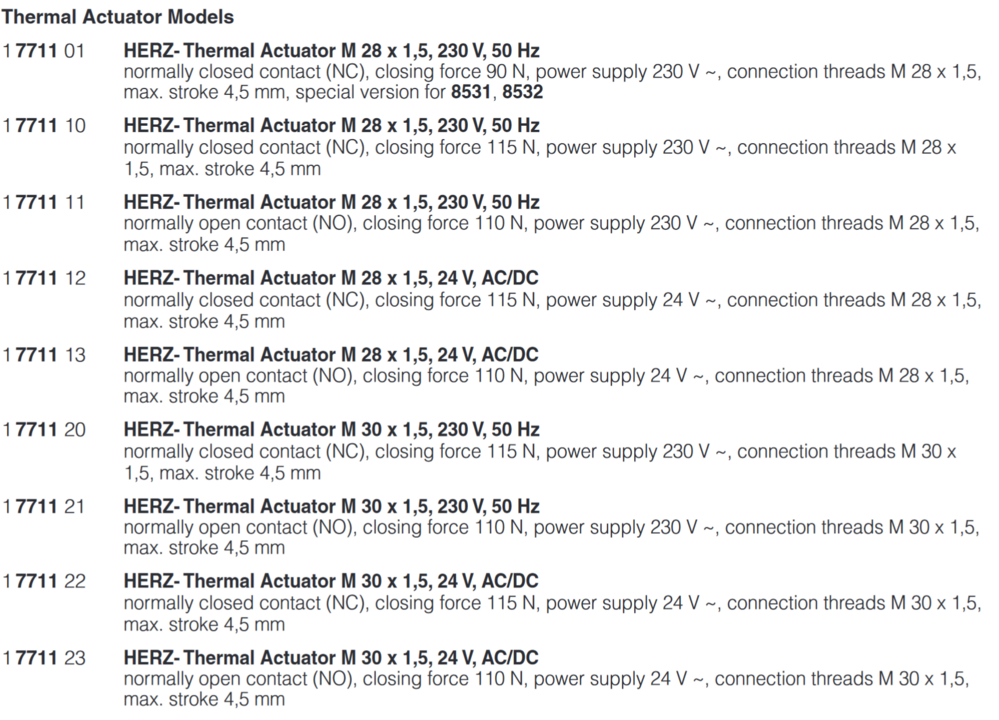Screen dimensions: 999x720
Task: Click the bold title beside 1 7711 13
Action: tap(330, 354)
